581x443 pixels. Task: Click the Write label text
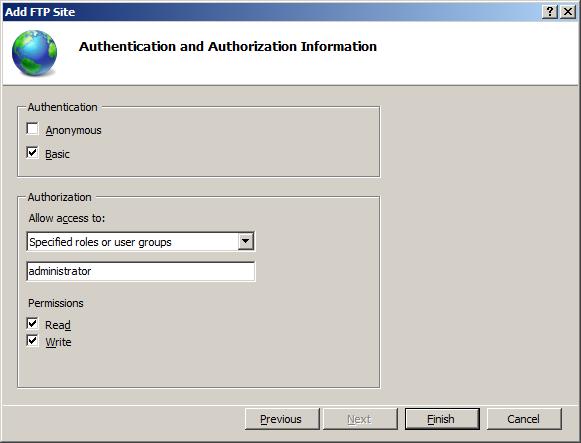pos(59,342)
